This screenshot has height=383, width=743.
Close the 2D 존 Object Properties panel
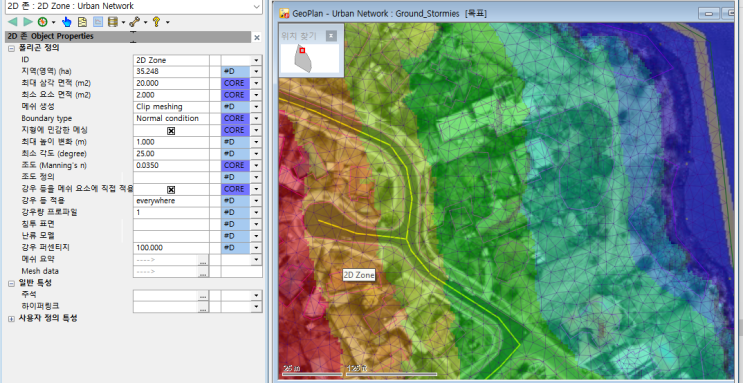pos(257,37)
